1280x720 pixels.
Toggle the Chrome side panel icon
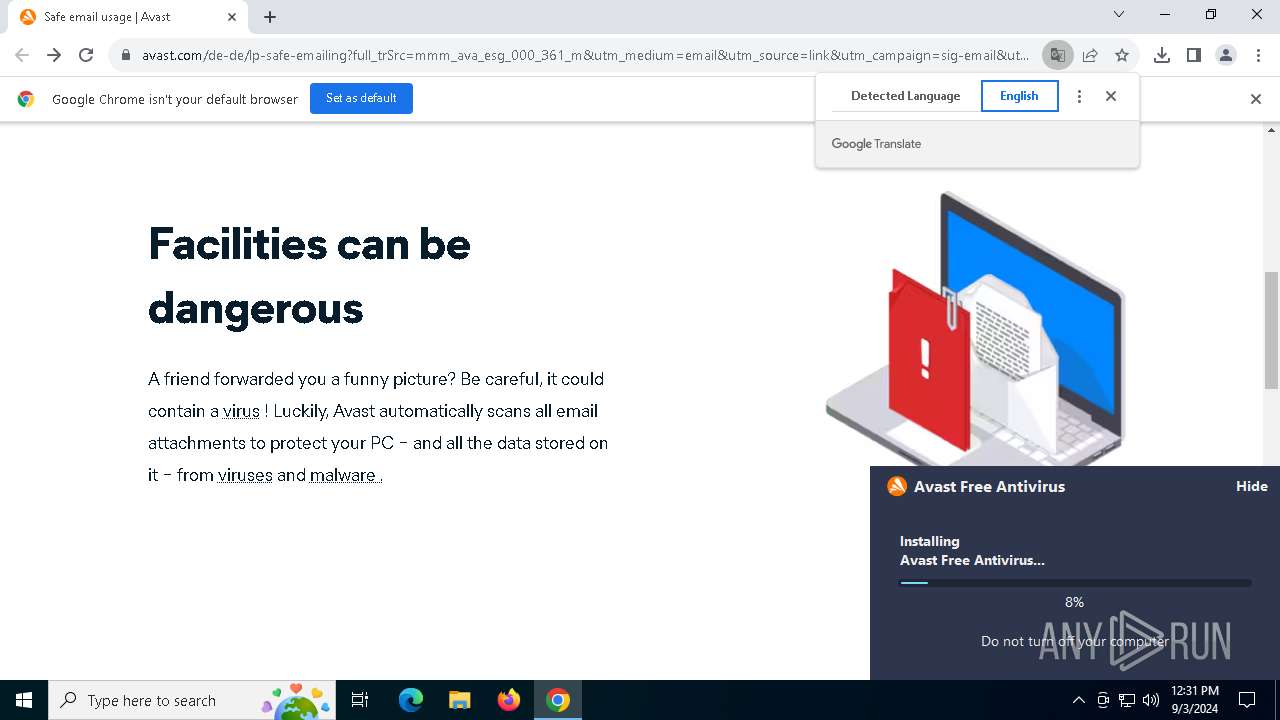(1194, 55)
